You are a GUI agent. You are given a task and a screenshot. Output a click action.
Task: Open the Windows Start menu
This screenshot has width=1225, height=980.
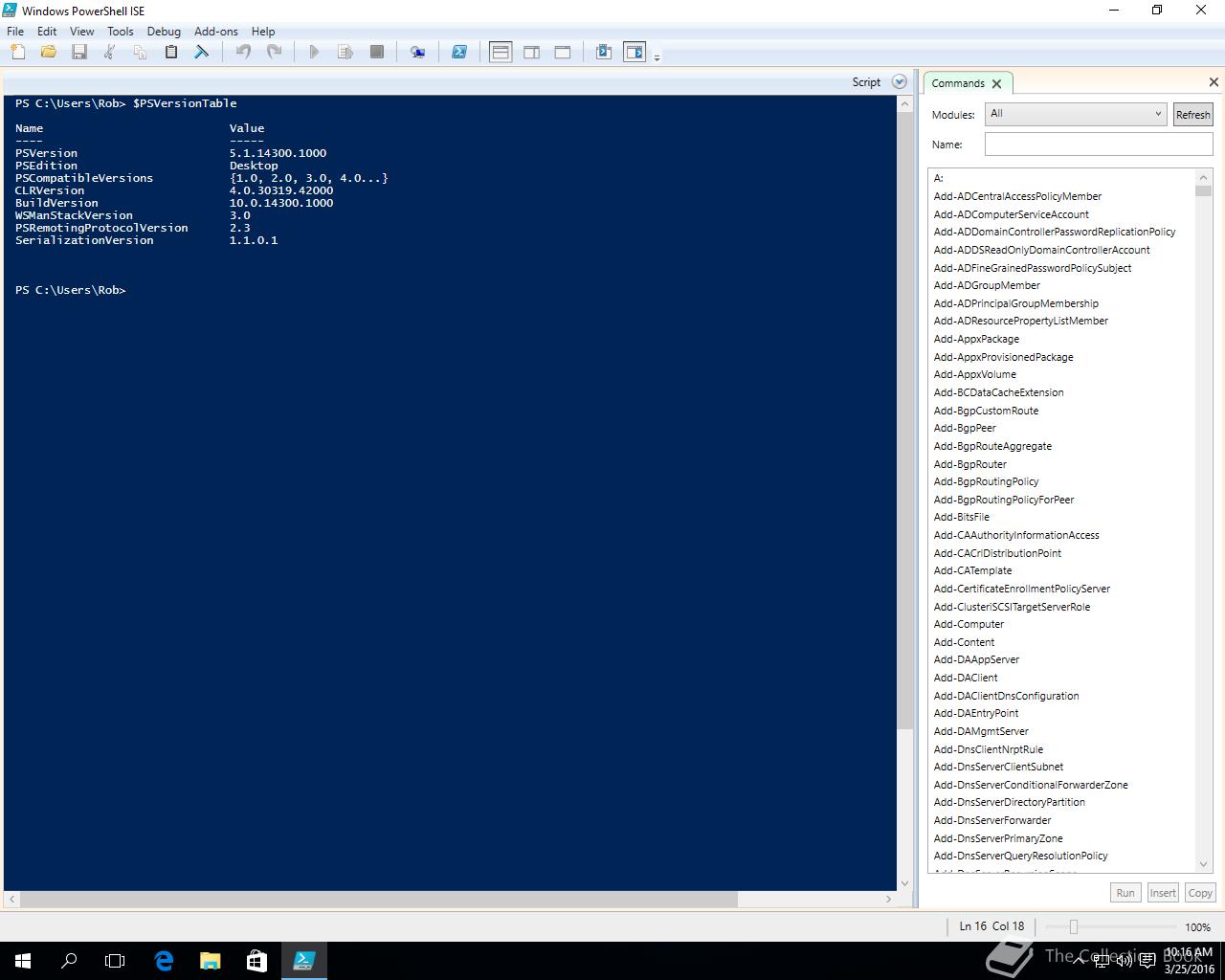[x=23, y=961]
